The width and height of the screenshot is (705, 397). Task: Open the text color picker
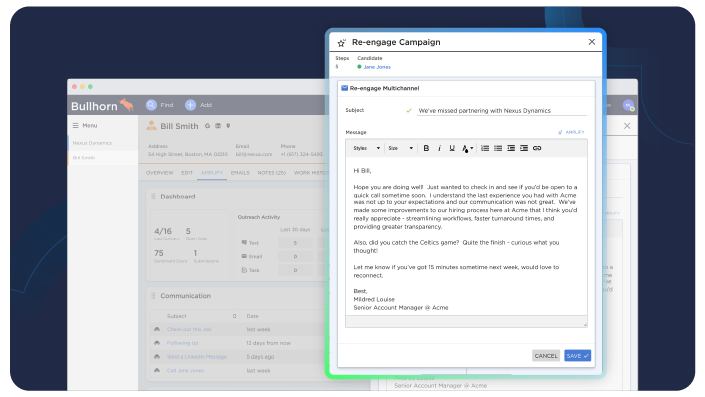click(467, 148)
